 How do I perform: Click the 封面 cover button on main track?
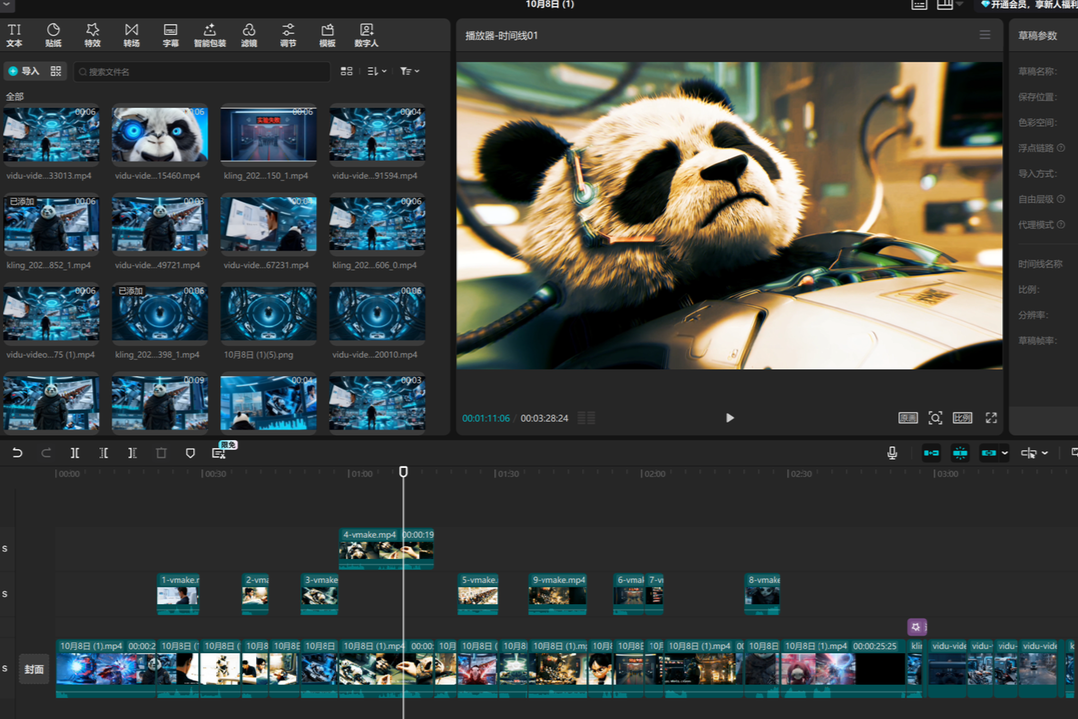(x=34, y=669)
